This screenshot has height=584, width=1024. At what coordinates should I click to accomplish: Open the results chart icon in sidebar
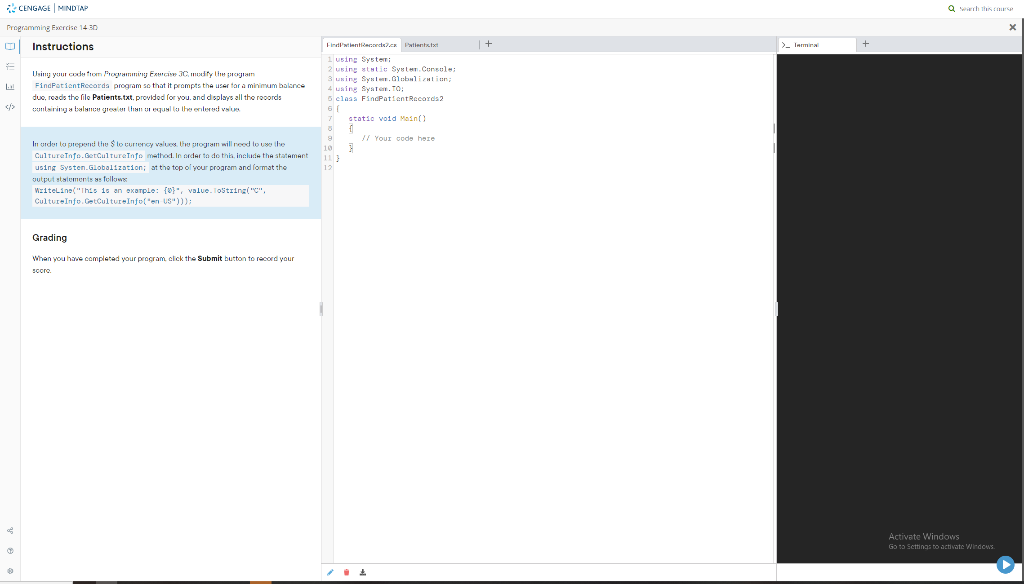click(x=10, y=86)
